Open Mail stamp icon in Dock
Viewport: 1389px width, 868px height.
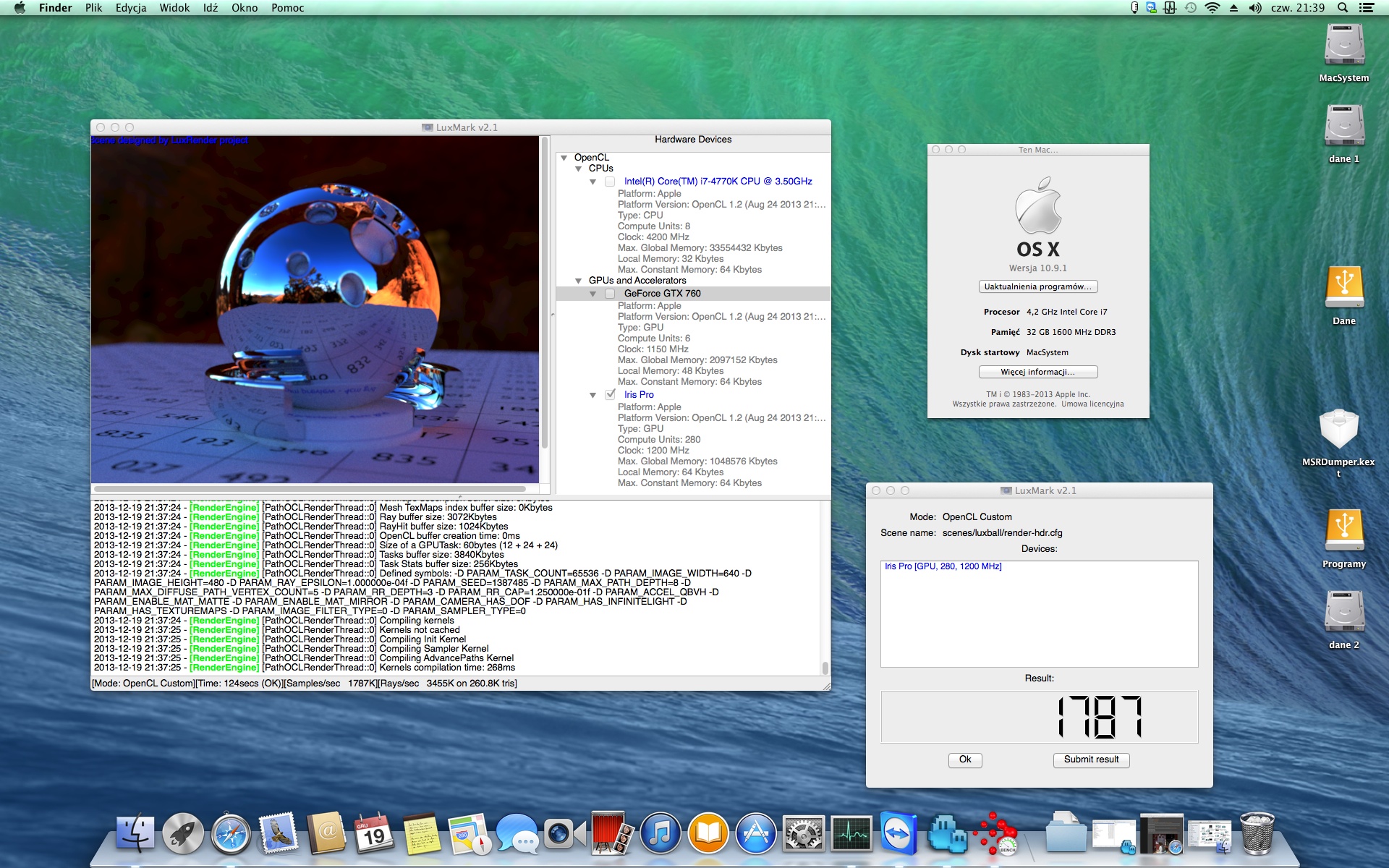[x=279, y=833]
